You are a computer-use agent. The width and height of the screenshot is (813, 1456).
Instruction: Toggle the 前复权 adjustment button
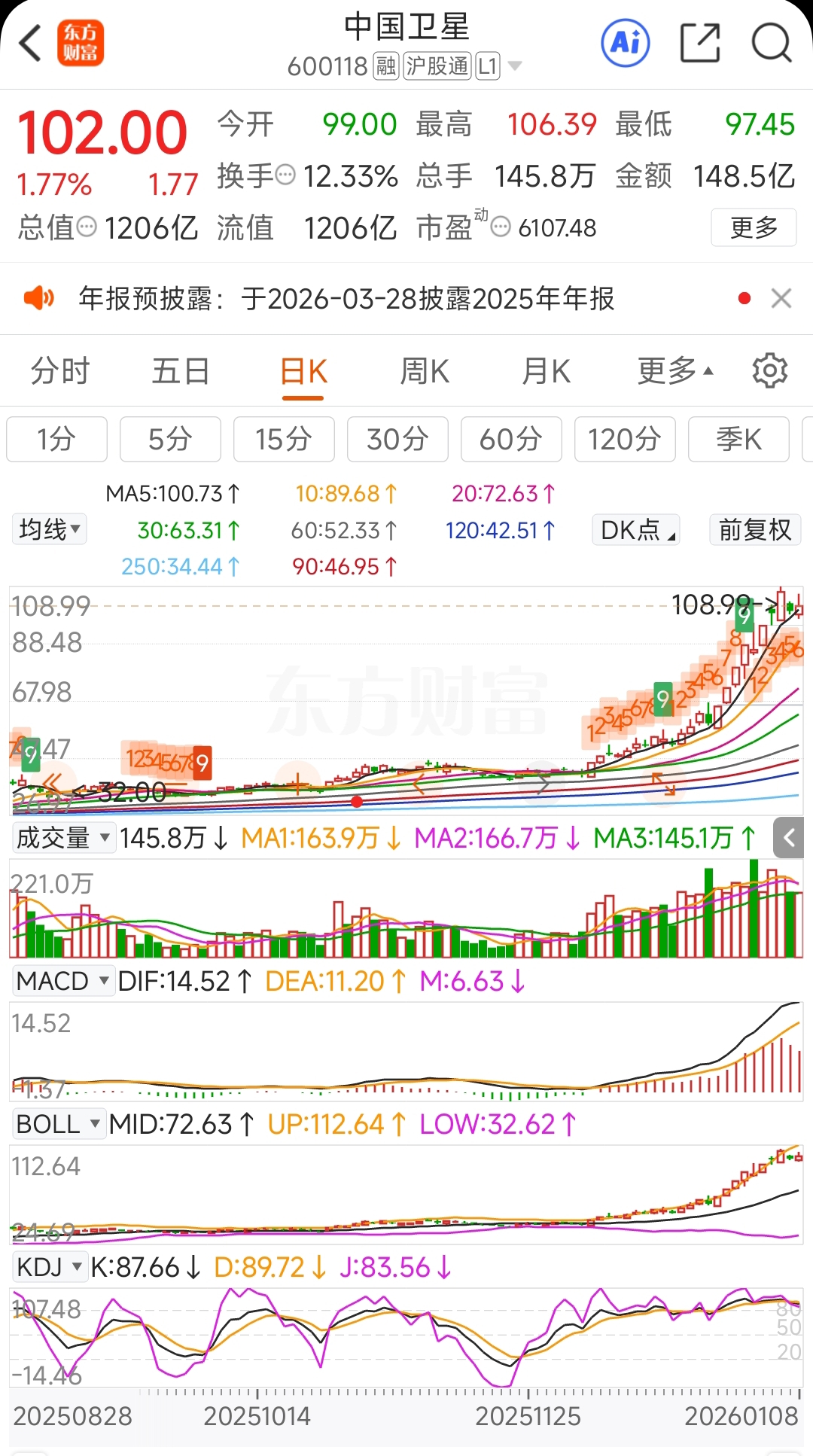click(755, 529)
